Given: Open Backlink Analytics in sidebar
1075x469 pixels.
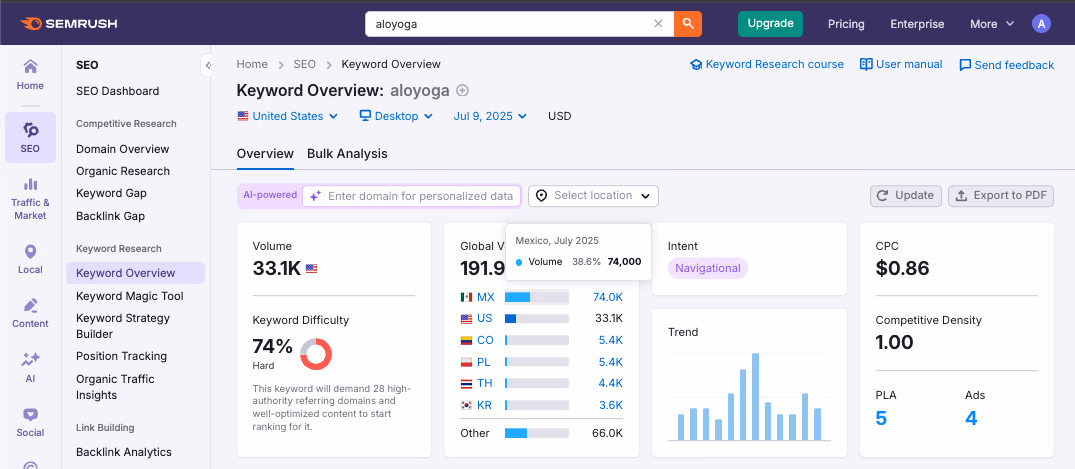Looking at the screenshot, I should coord(123,452).
